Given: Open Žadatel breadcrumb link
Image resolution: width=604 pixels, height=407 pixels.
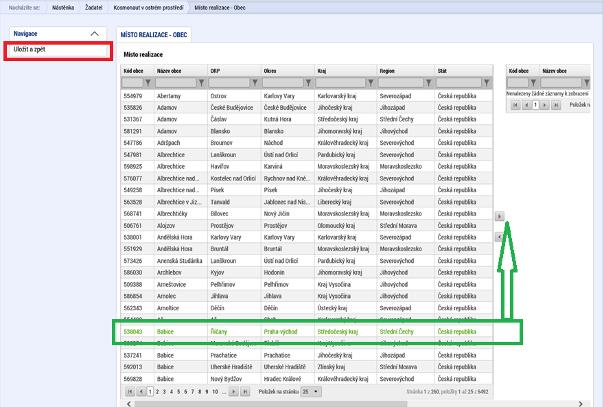Looking at the screenshot, I should click(x=94, y=7).
